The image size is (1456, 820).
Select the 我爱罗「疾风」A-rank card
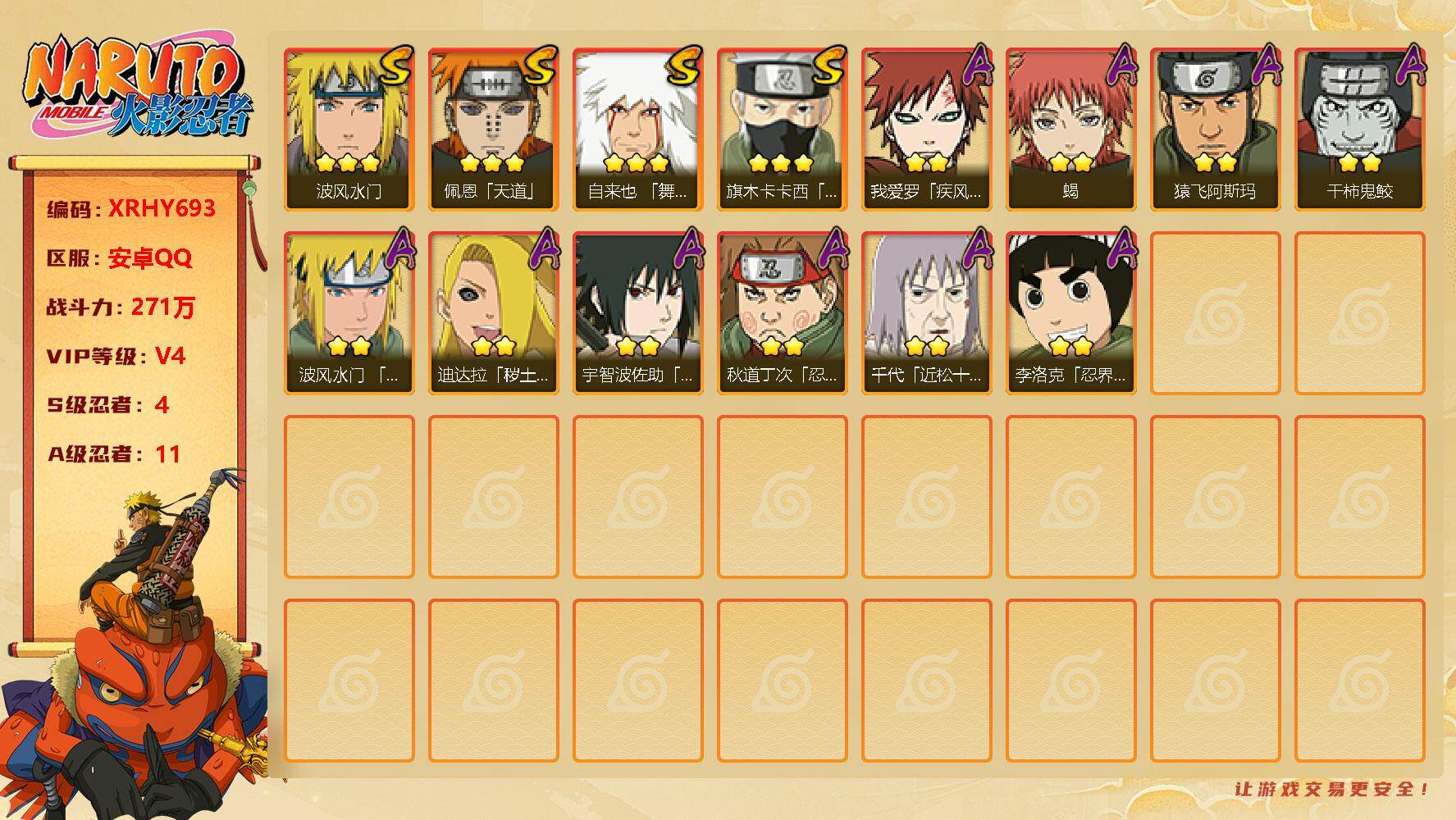(x=926, y=130)
